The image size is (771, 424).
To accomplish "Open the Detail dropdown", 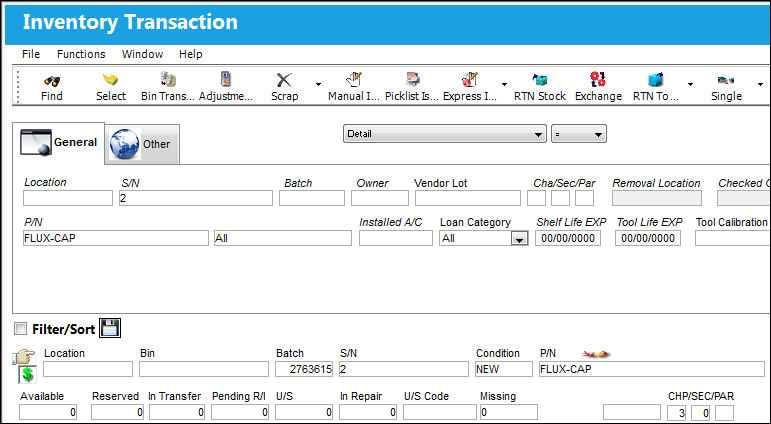I will (x=445, y=134).
